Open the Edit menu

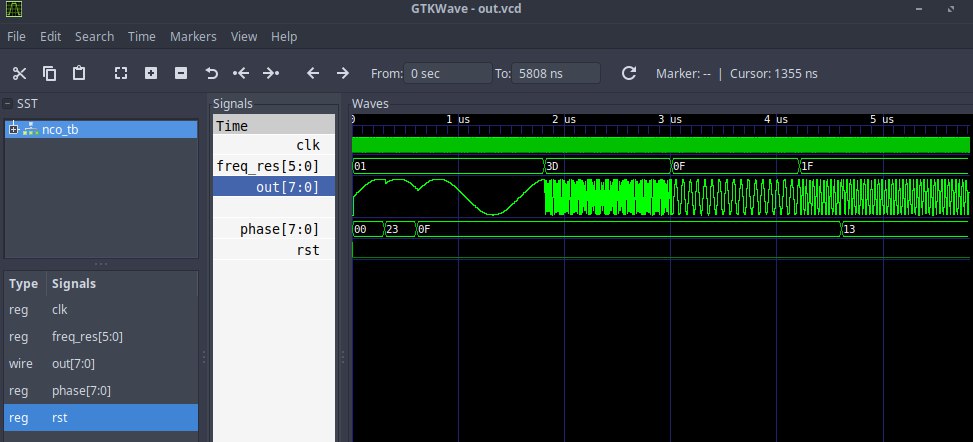tap(50, 37)
